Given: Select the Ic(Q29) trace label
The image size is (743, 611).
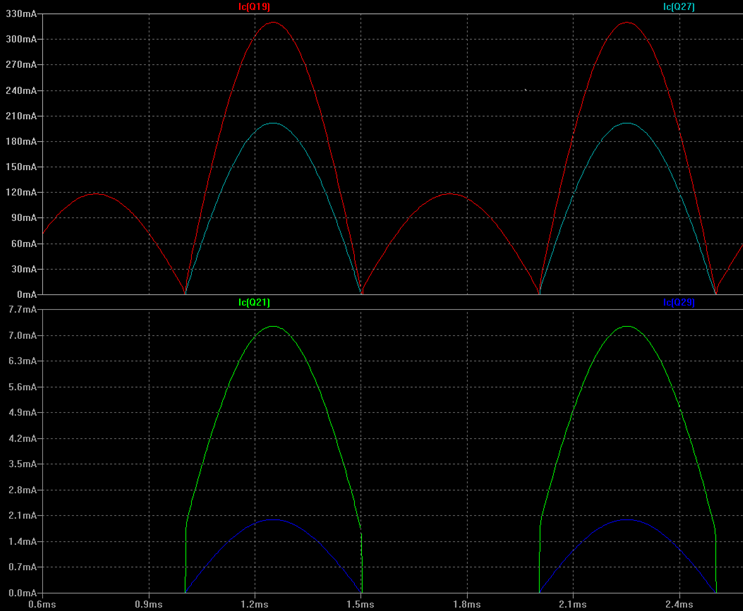Looking at the screenshot, I should coord(679,302).
